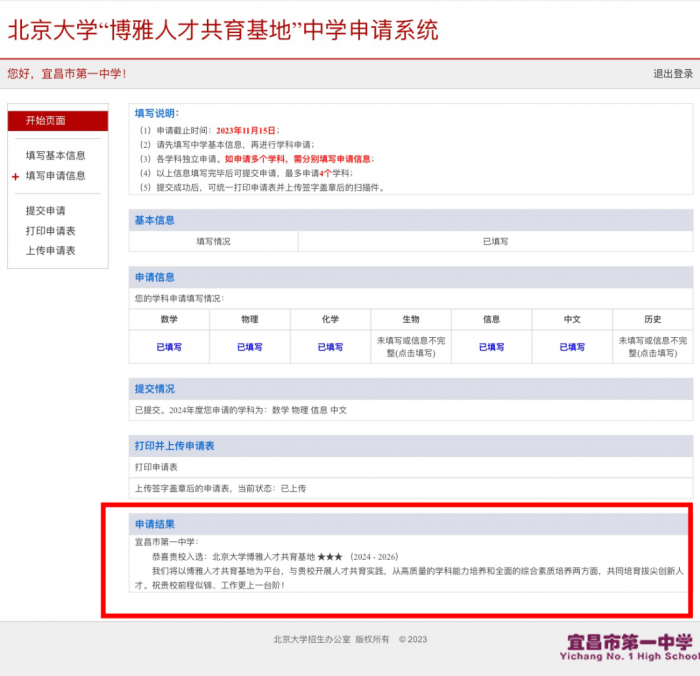Screen dimensions: 700x676
Task: Click the 生物 column header
Action: [411, 319]
